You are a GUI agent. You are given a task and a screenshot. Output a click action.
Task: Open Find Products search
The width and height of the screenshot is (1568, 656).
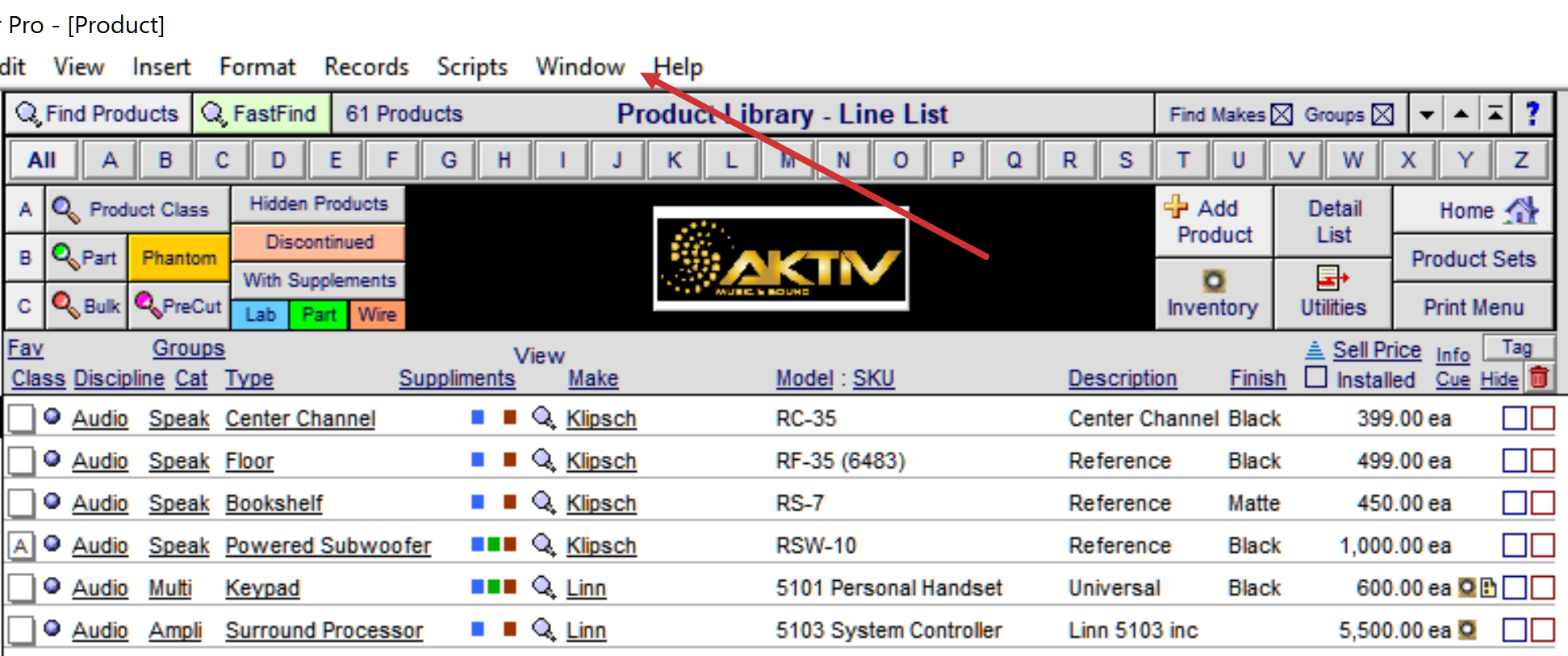coord(98,114)
